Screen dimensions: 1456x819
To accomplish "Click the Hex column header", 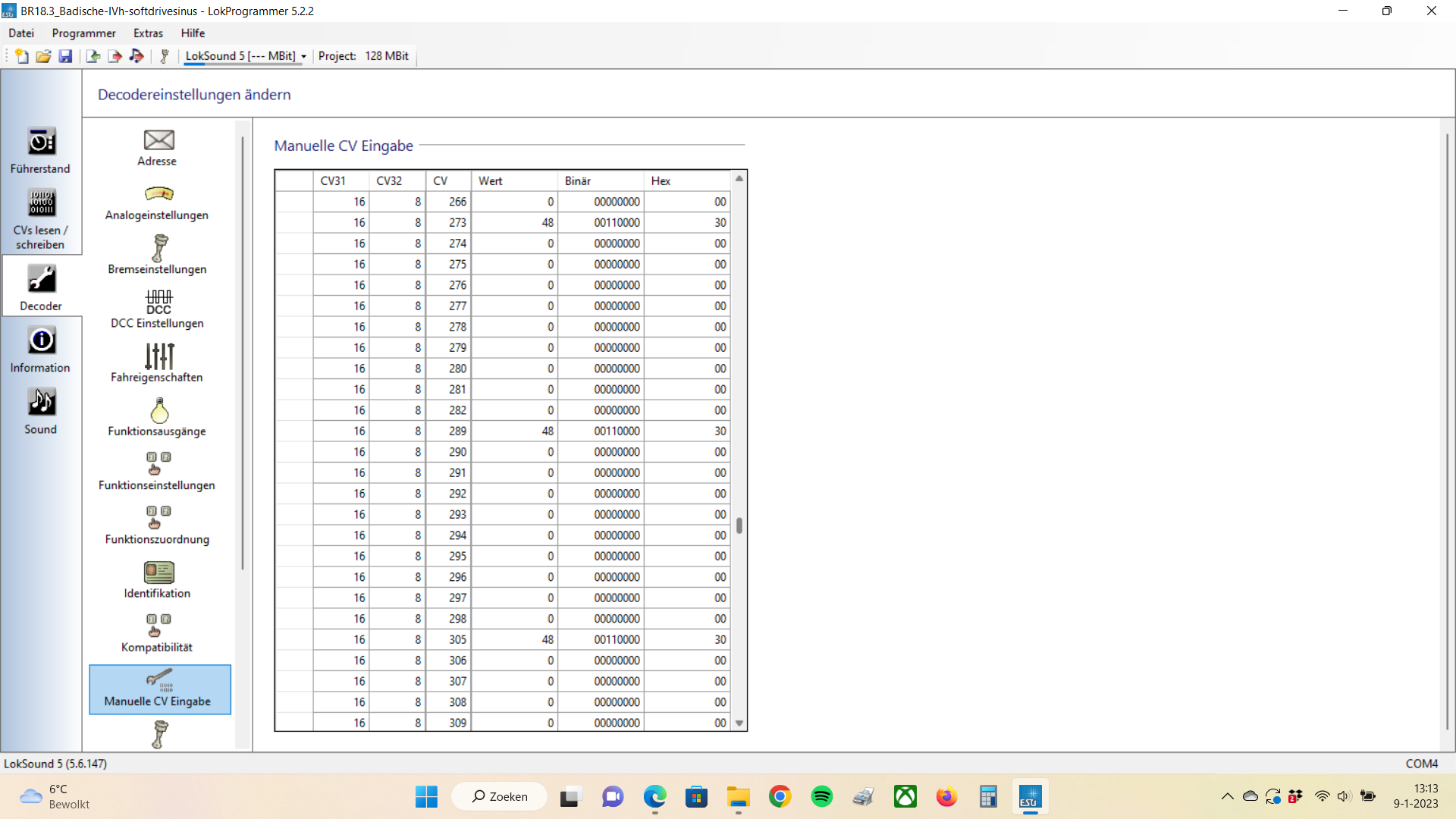I will pyautogui.click(x=687, y=180).
